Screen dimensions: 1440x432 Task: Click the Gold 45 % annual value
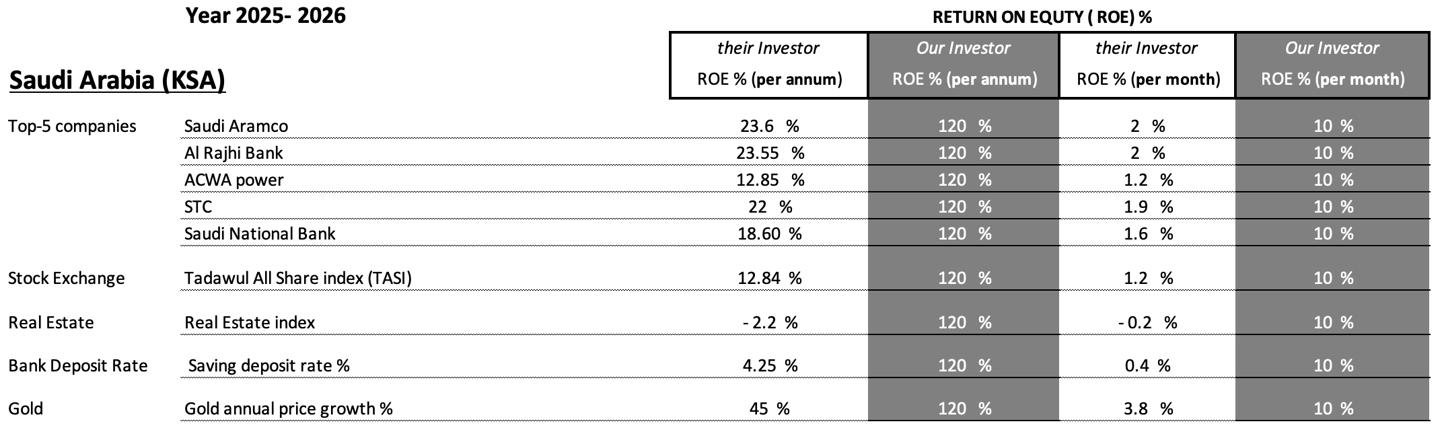[768, 409]
